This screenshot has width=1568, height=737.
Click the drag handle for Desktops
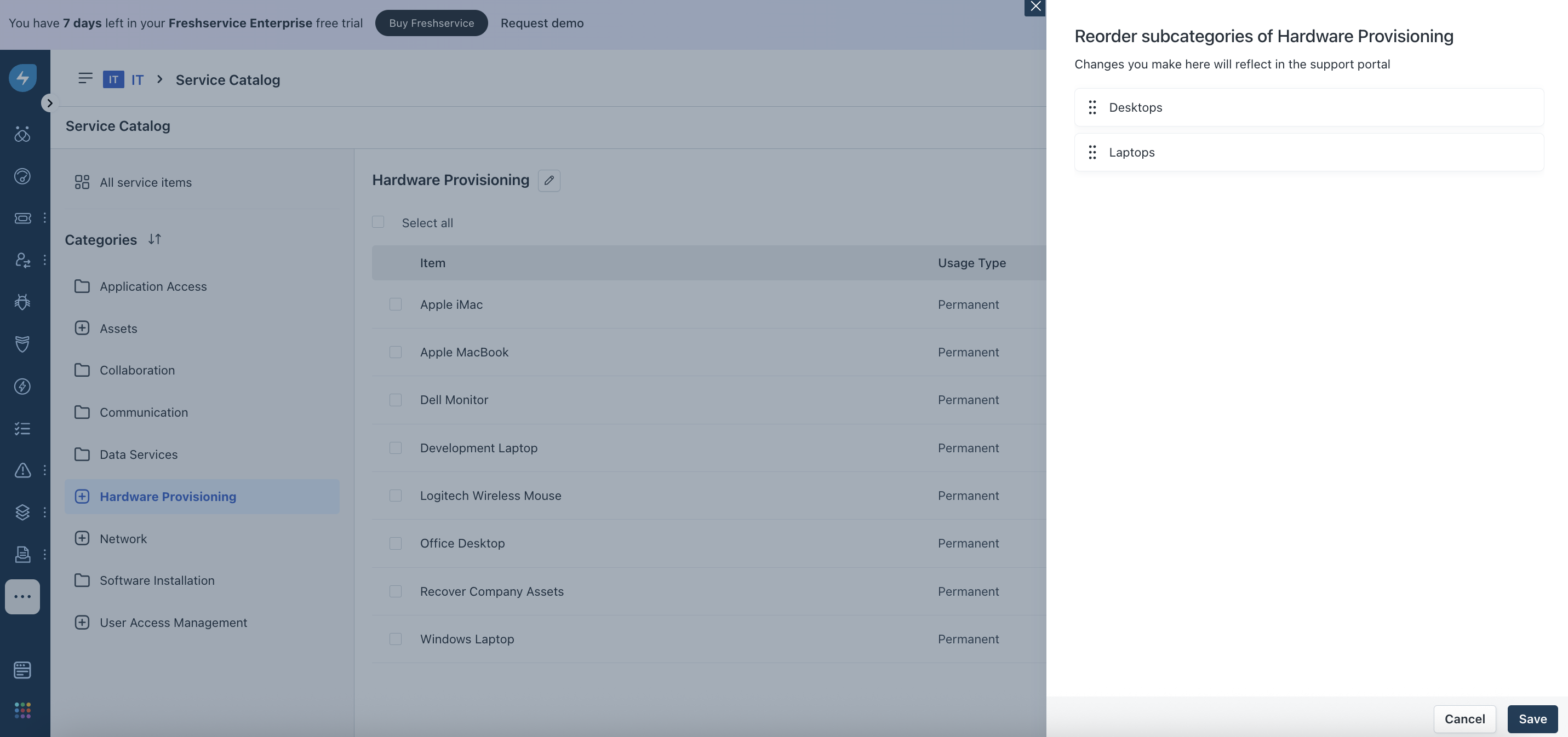pyautogui.click(x=1092, y=107)
